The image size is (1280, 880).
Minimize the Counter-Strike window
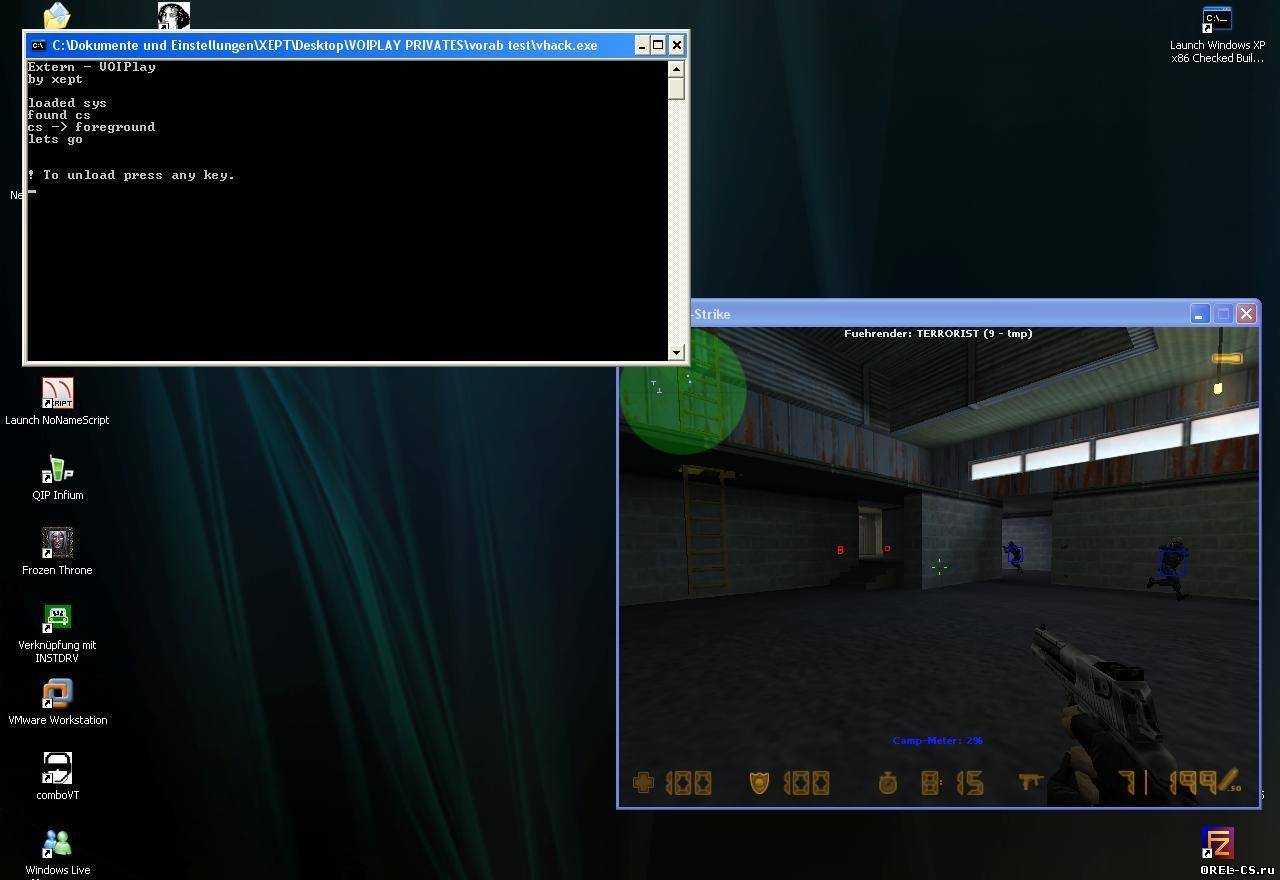(1200, 314)
